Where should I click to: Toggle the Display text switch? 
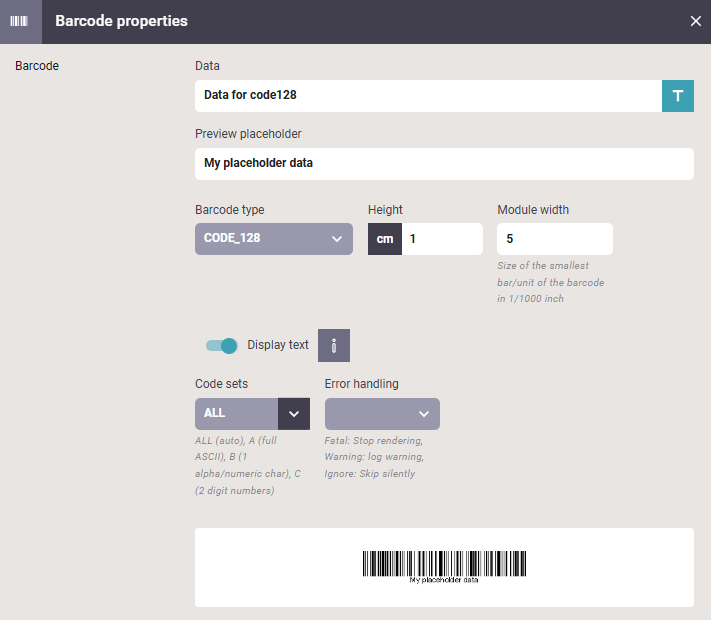pyautogui.click(x=221, y=346)
